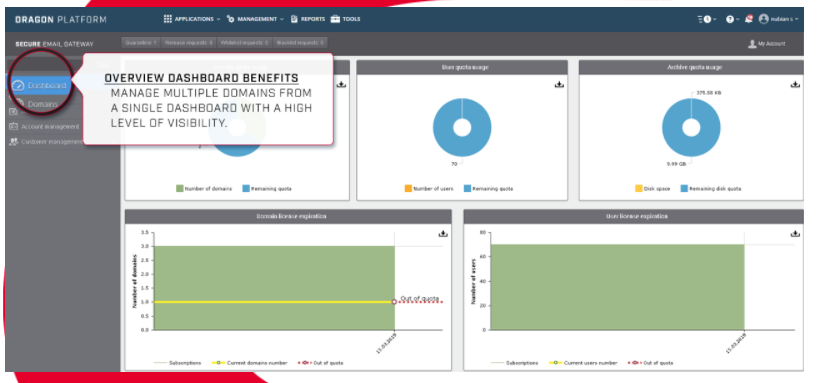The image size is (818, 383).
Task: Click the yellow line end marker in domain chart
Action: click(394, 302)
